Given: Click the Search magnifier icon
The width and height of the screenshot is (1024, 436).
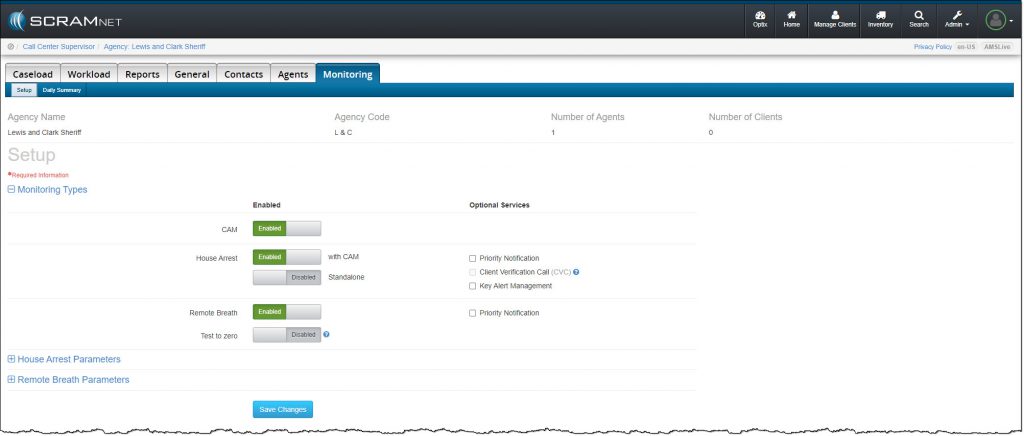Looking at the screenshot, I should pos(918,19).
